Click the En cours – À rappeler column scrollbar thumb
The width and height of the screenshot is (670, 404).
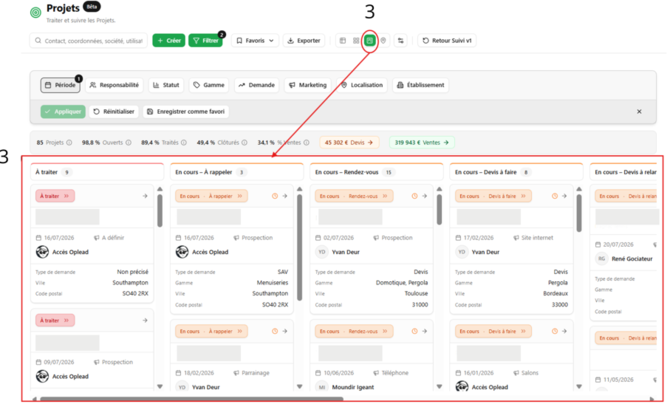[300, 247]
